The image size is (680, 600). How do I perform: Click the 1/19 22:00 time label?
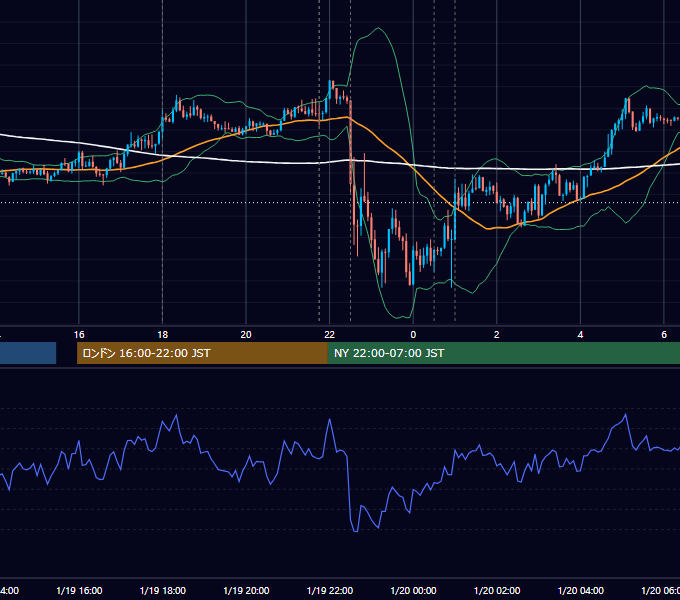click(x=330, y=590)
